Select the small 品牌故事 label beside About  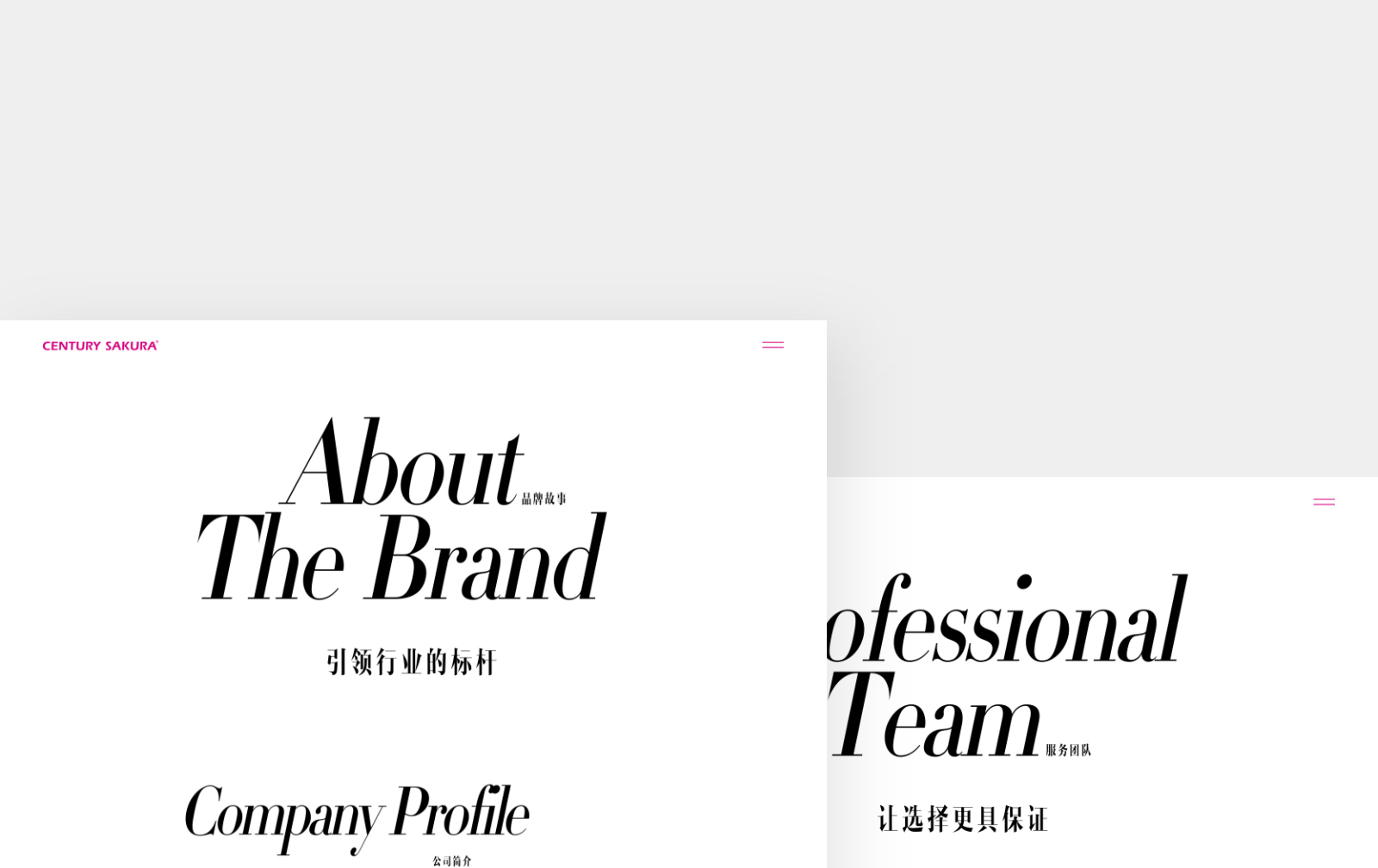[544, 499]
